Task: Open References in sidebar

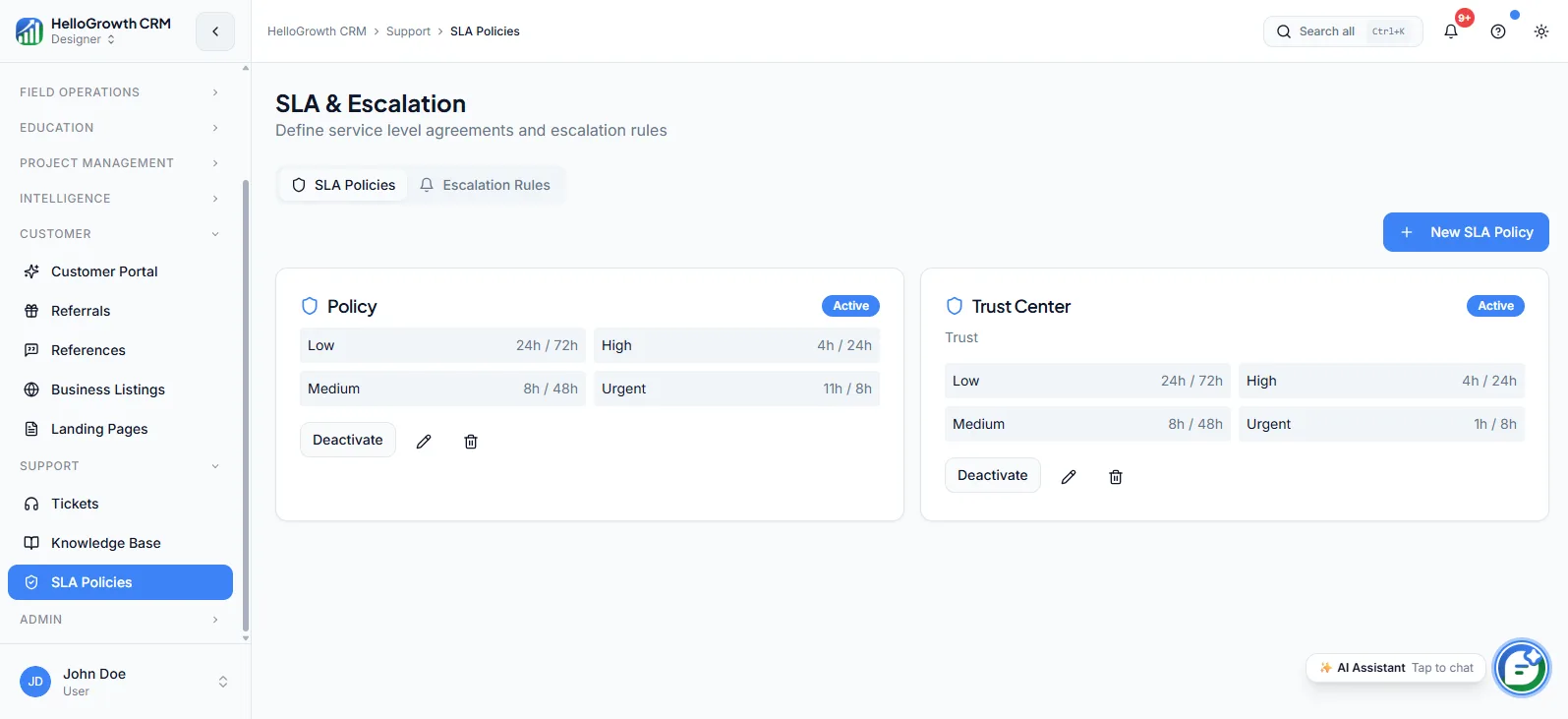Action: tap(120, 350)
